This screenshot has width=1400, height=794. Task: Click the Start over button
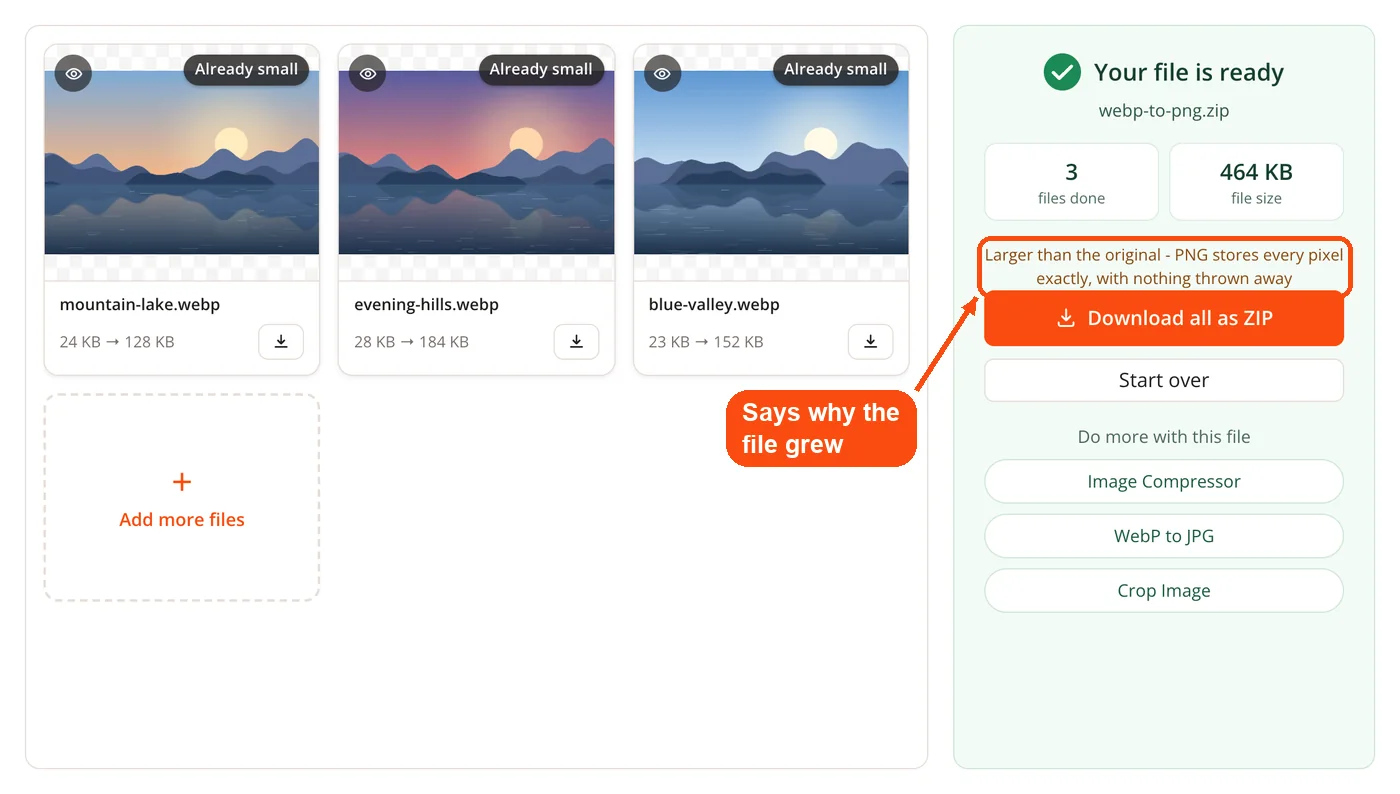tap(1164, 380)
